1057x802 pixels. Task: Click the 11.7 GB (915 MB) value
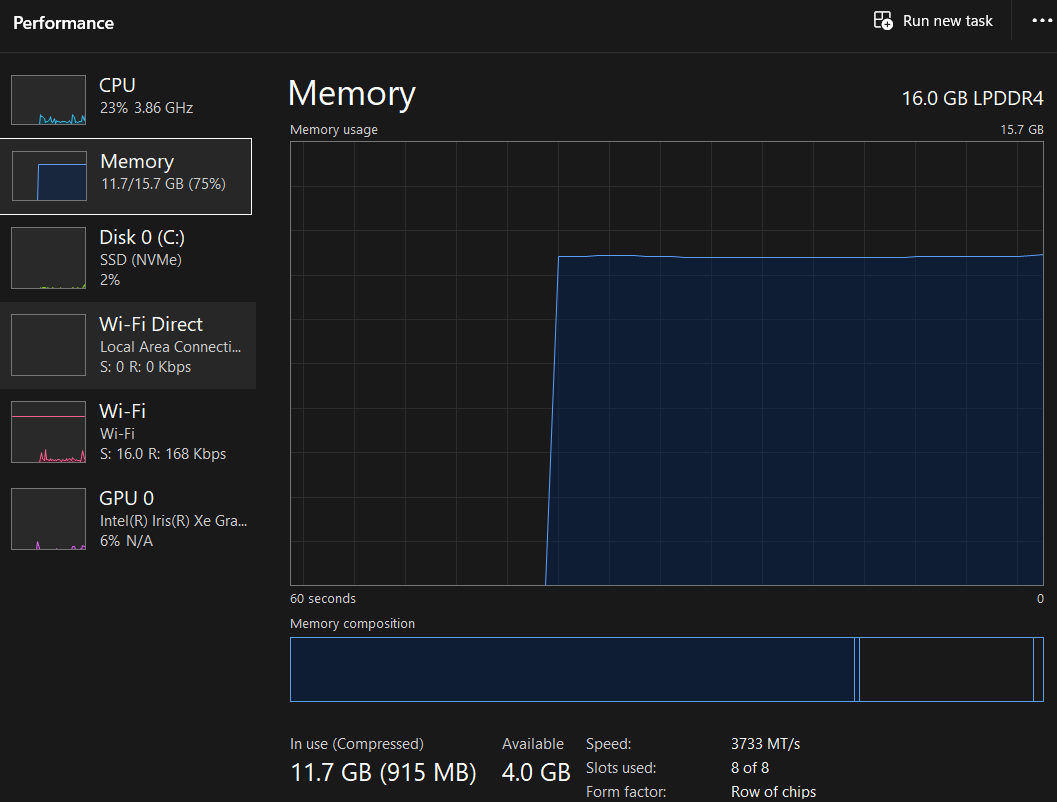(383, 772)
